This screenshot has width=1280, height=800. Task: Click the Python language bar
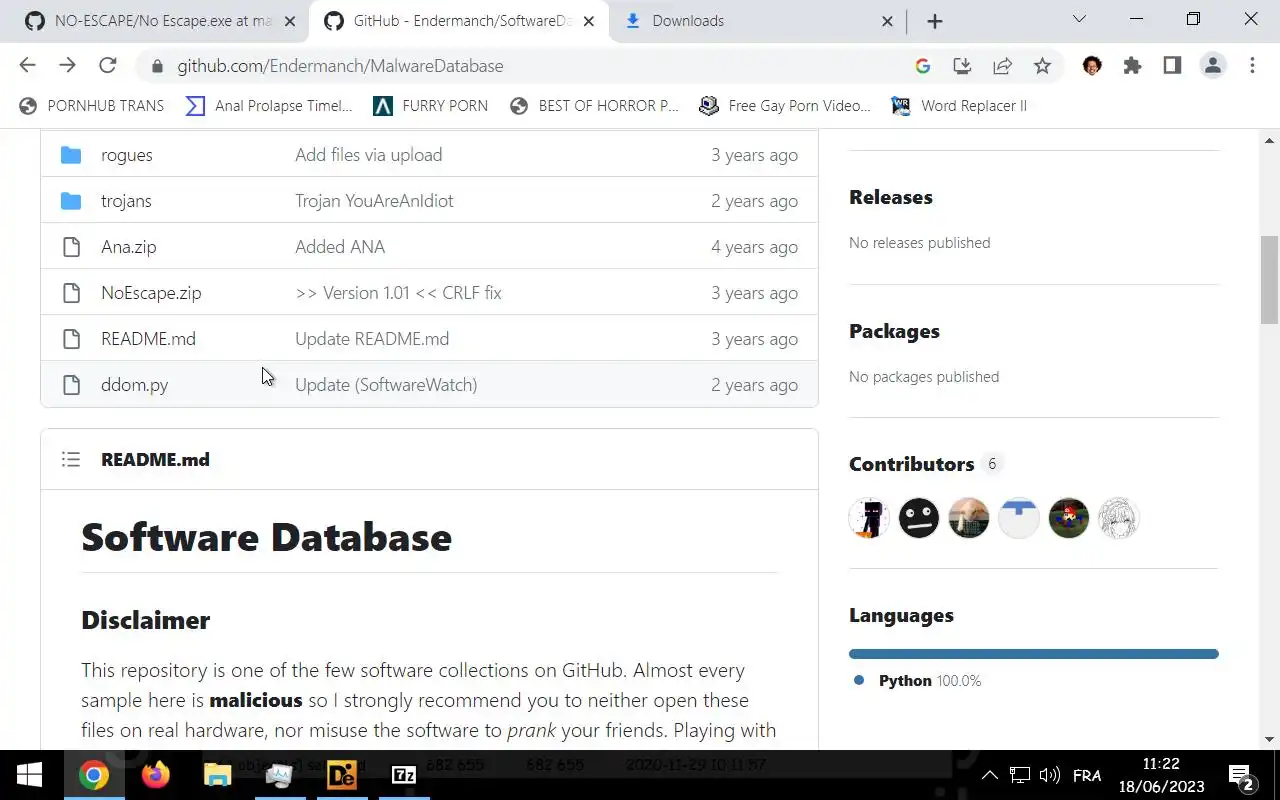tap(1033, 654)
